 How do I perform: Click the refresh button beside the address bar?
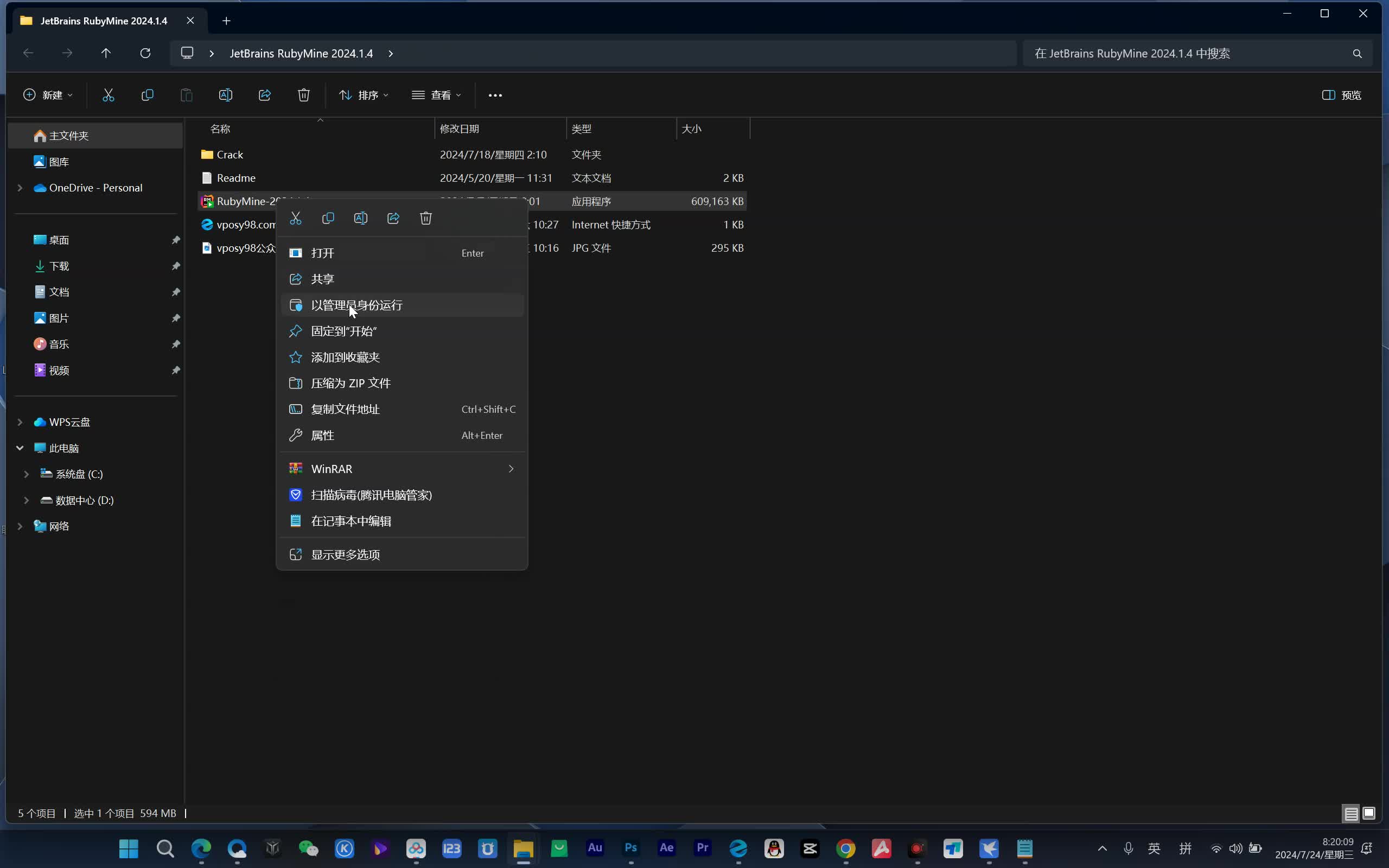point(145,53)
